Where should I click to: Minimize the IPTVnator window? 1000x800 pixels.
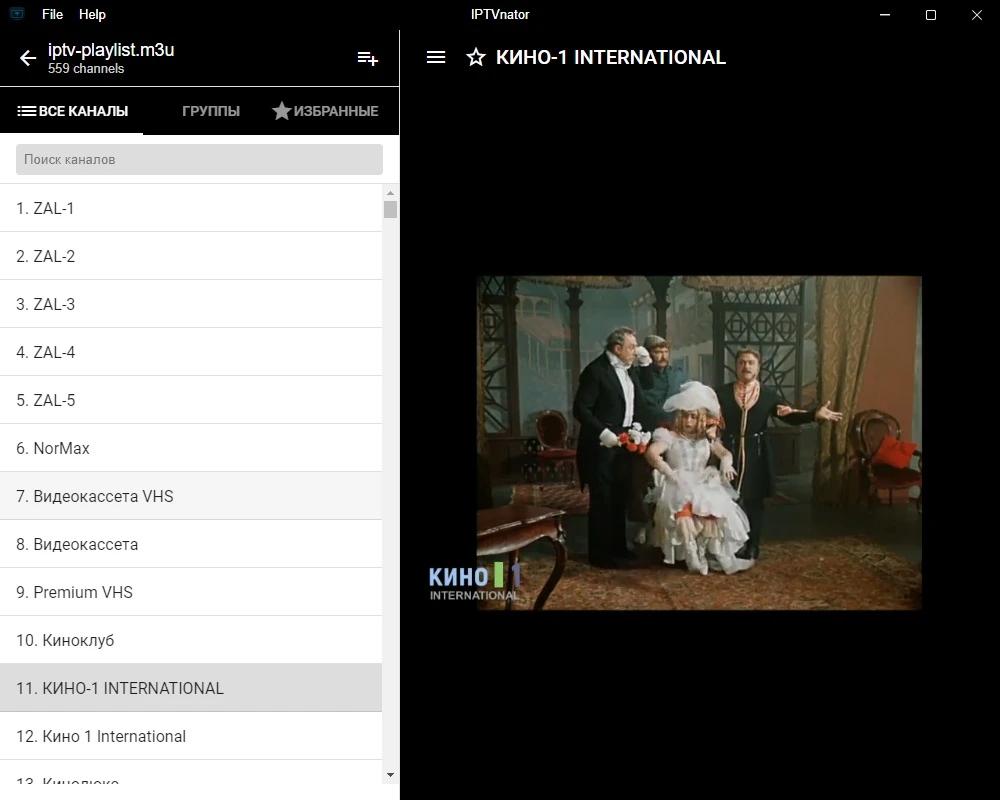(885, 15)
